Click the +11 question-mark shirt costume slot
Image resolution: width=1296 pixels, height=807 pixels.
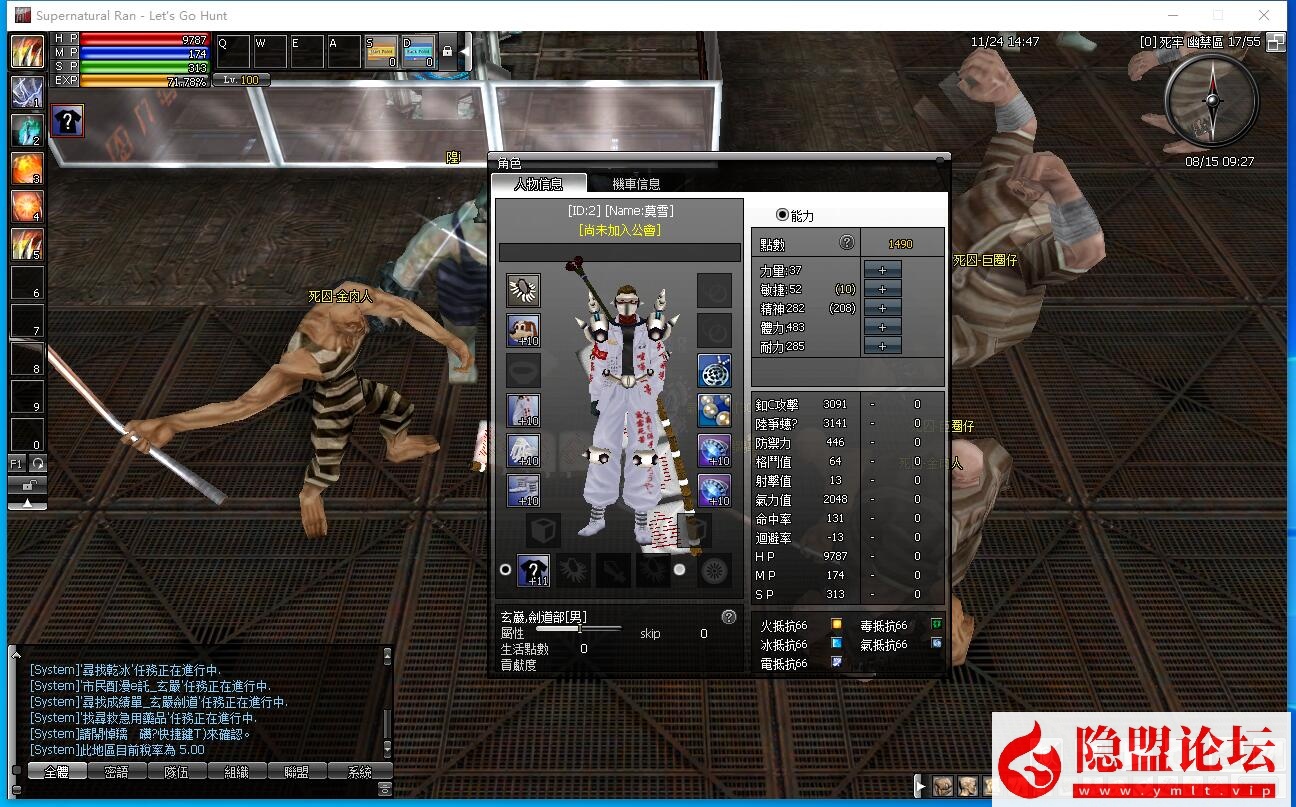click(532, 570)
